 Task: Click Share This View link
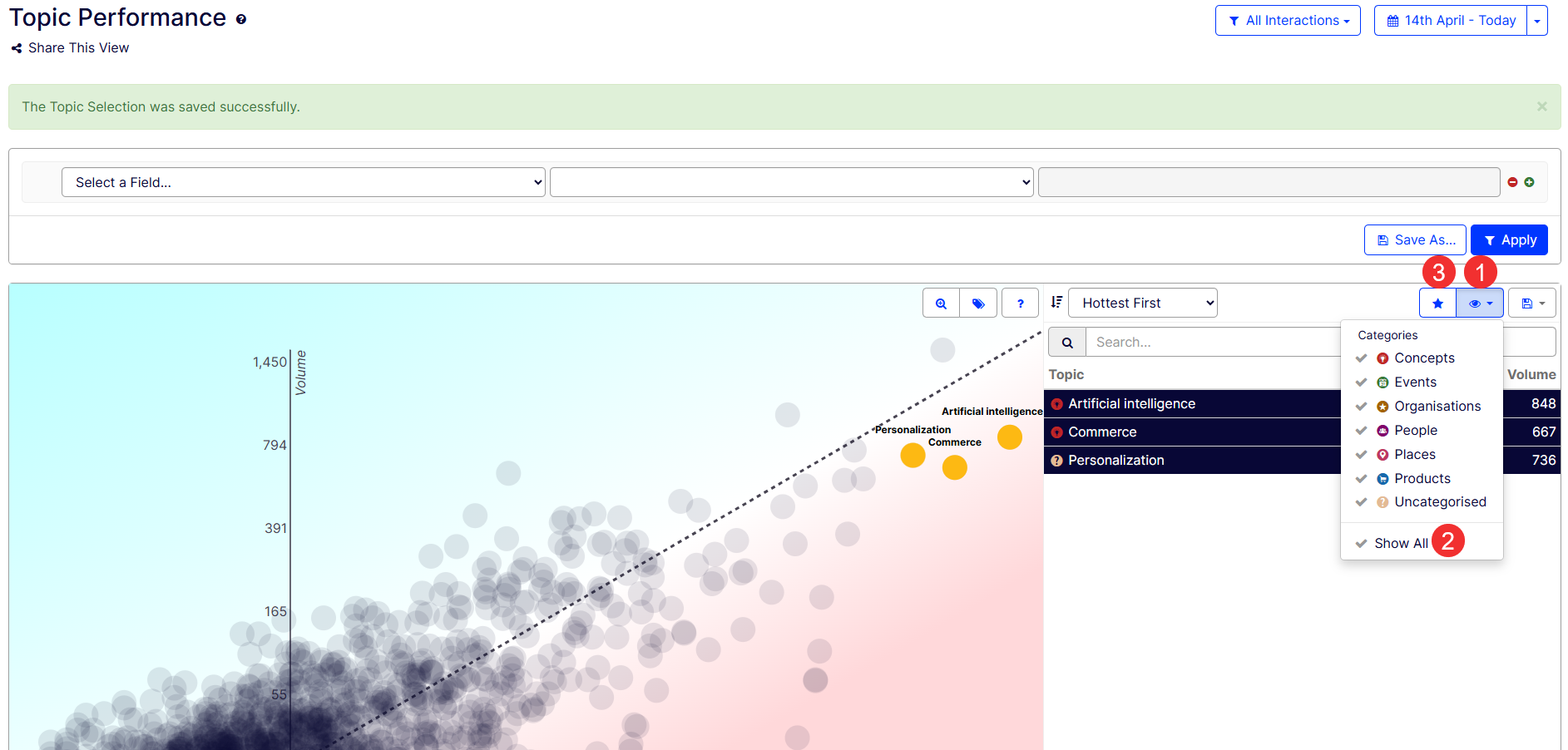[x=70, y=48]
